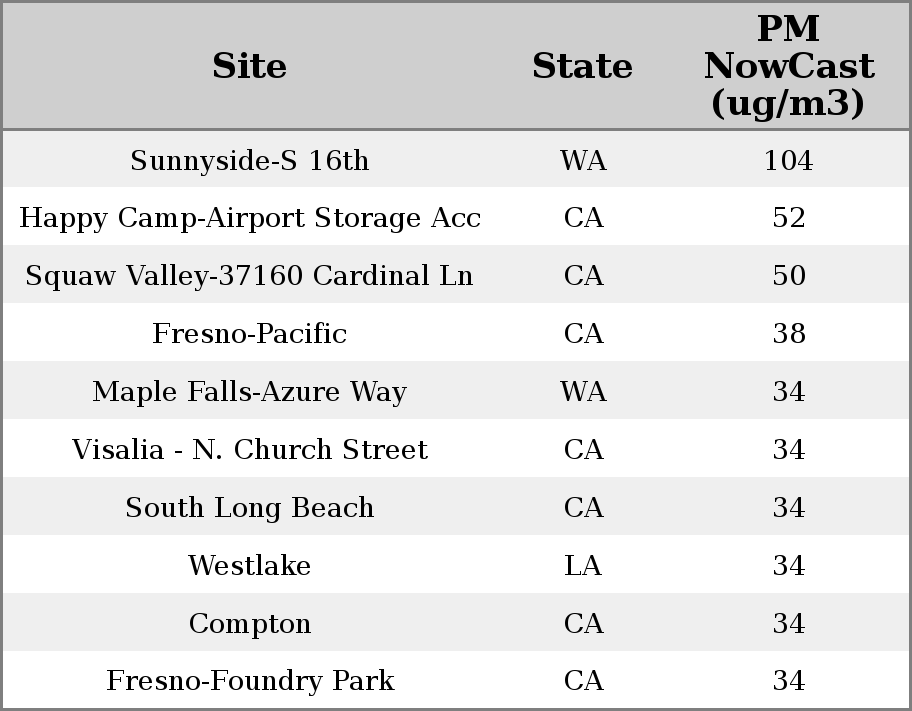The width and height of the screenshot is (912, 711).
Task: Click the 104 PM NowCast value
Action: click(788, 160)
